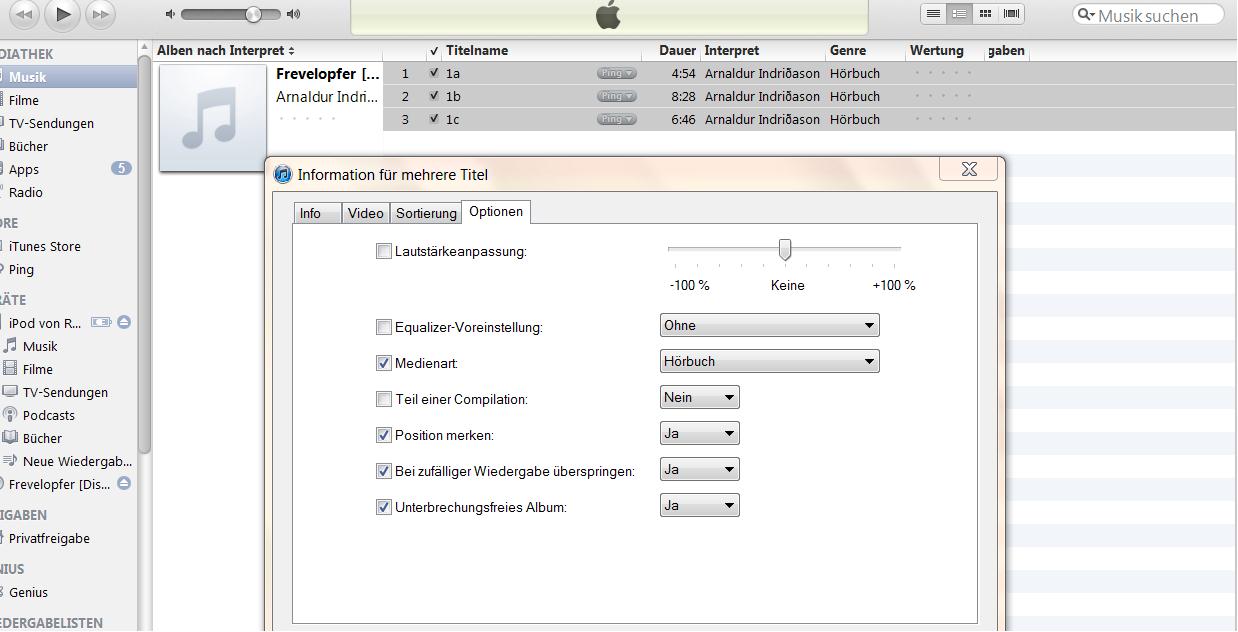Open the Ping menu for track 1a
The width and height of the screenshot is (1238, 632).
click(617, 73)
